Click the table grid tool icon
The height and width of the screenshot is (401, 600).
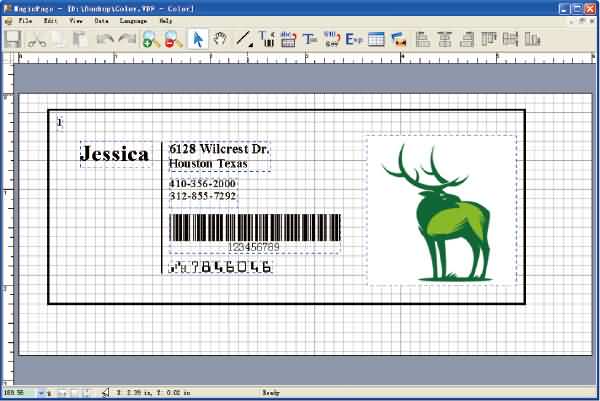coord(377,40)
